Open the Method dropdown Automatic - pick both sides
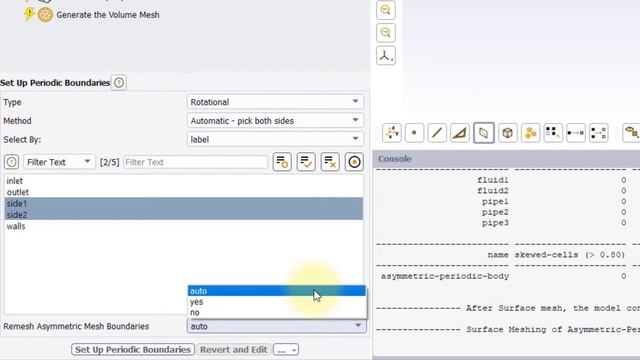Image resolution: width=640 pixels, height=360 pixels. click(x=275, y=121)
